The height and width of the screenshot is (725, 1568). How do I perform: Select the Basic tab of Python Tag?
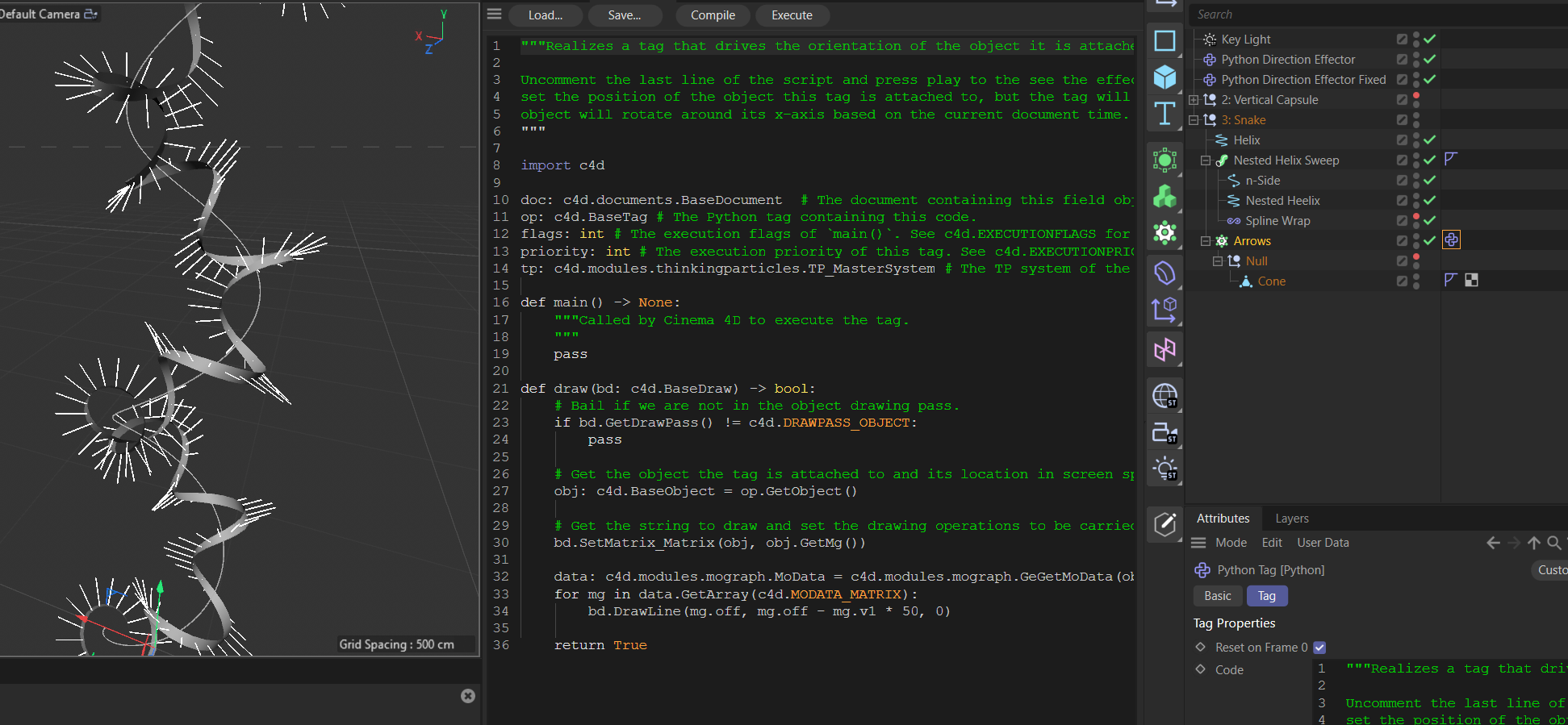pos(1218,596)
